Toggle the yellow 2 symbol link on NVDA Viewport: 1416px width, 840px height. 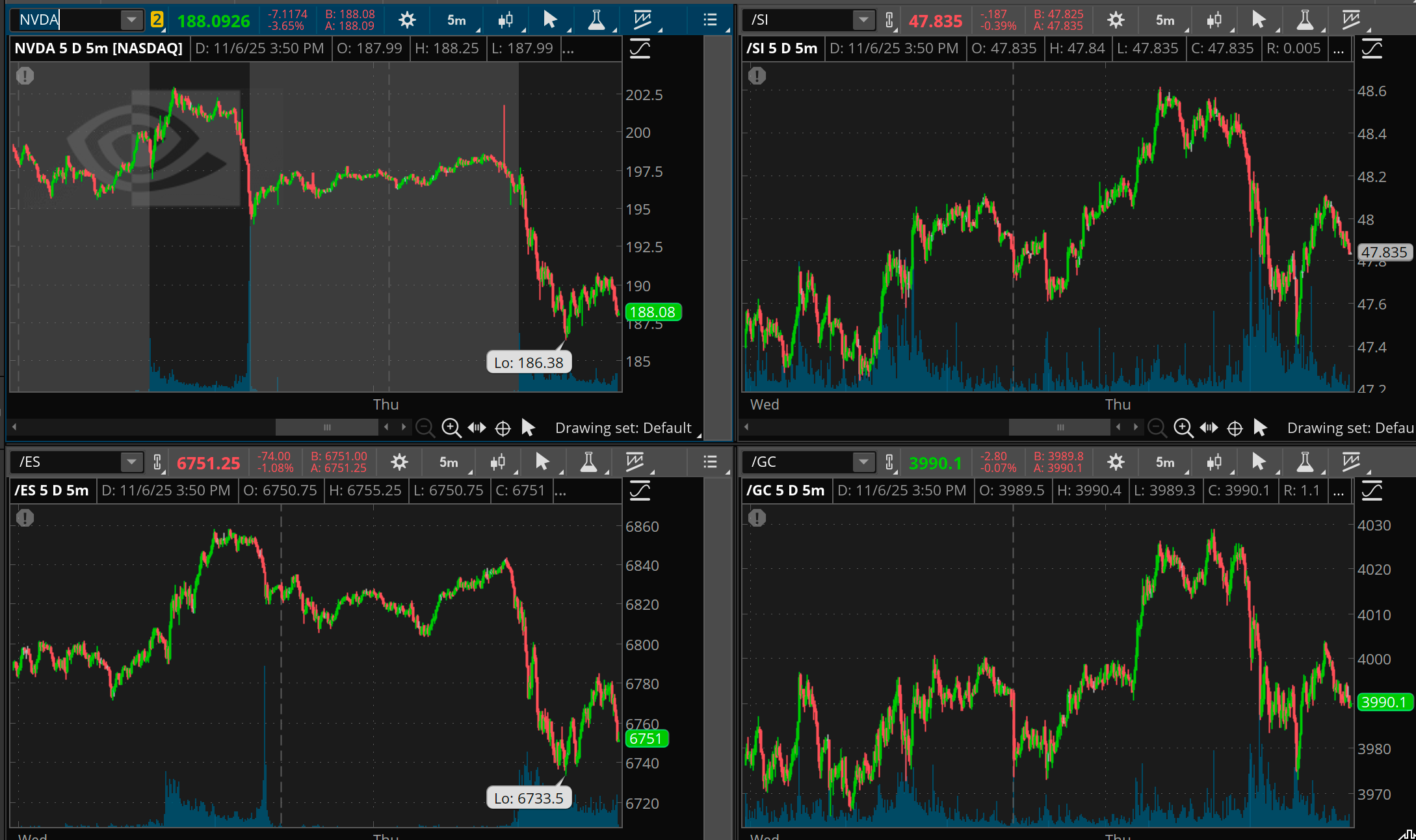click(157, 20)
